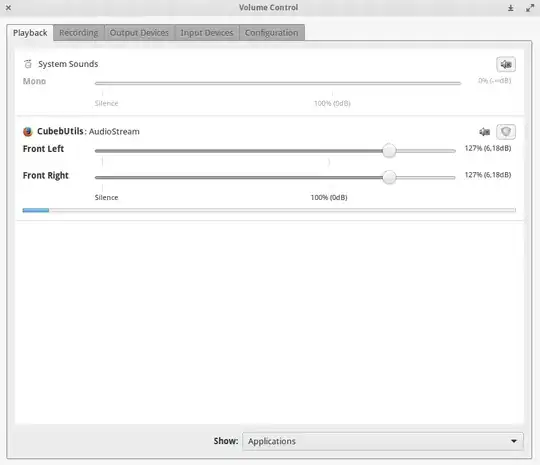Click the System Sounds bell icon
Image resolution: width=540 pixels, height=465 pixels.
coord(28,64)
